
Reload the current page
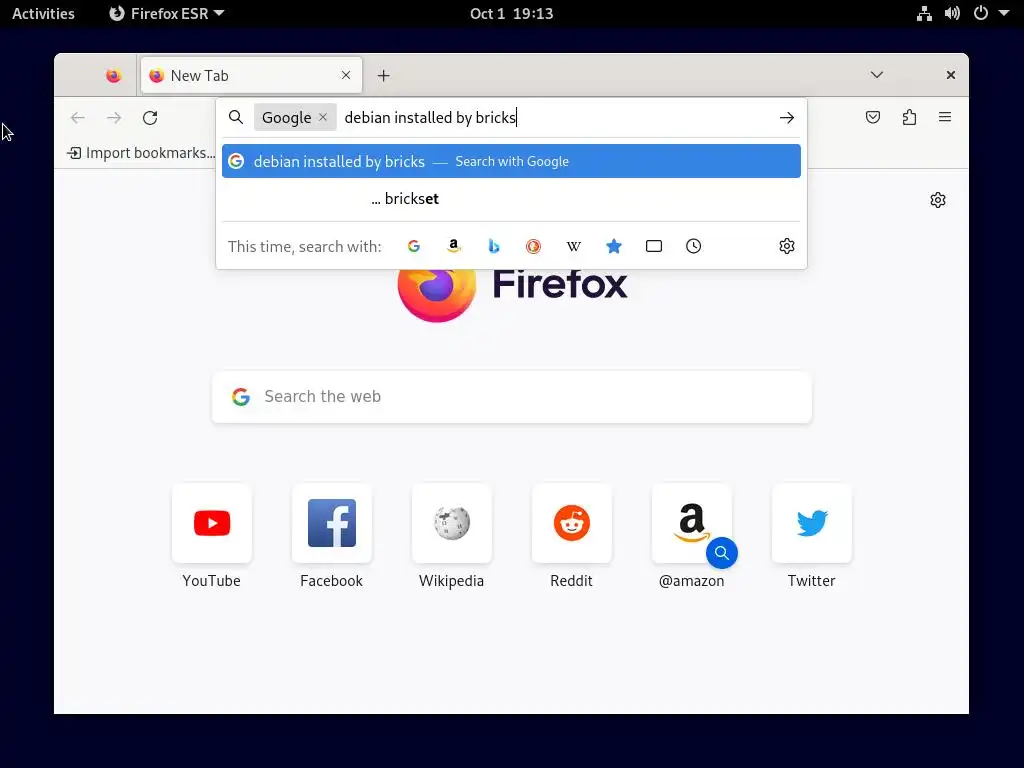[150, 118]
